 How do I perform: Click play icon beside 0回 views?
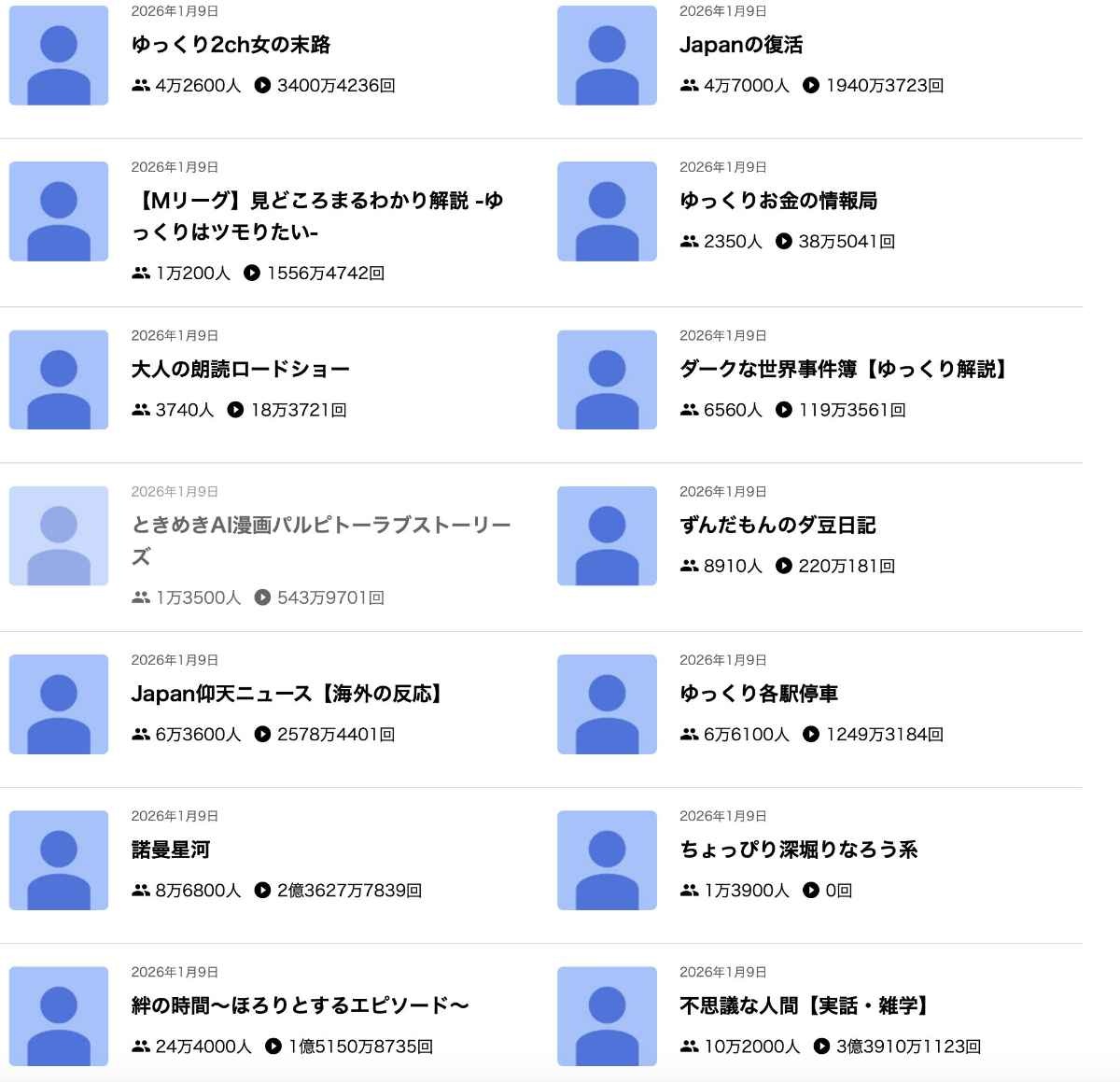(811, 891)
